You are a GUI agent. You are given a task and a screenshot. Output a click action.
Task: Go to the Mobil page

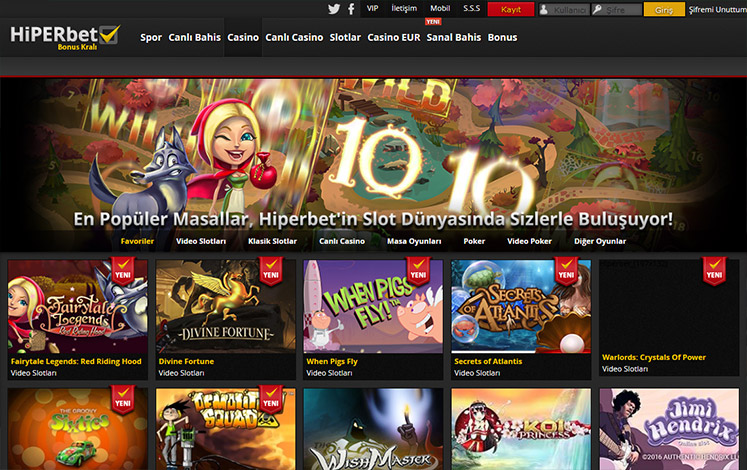pos(440,9)
